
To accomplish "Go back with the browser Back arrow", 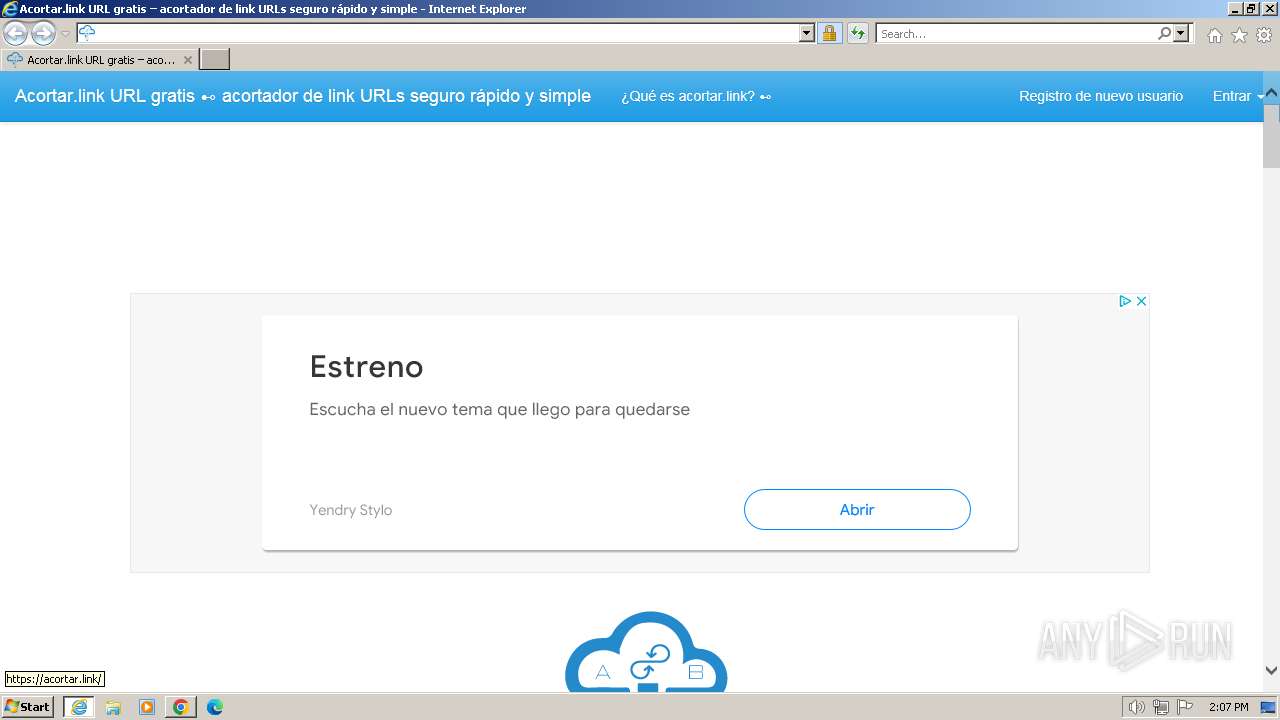I will 16,33.
